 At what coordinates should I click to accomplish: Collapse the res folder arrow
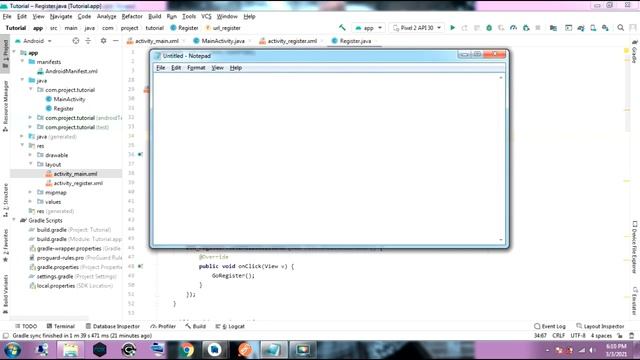pyautogui.click(x=22, y=145)
